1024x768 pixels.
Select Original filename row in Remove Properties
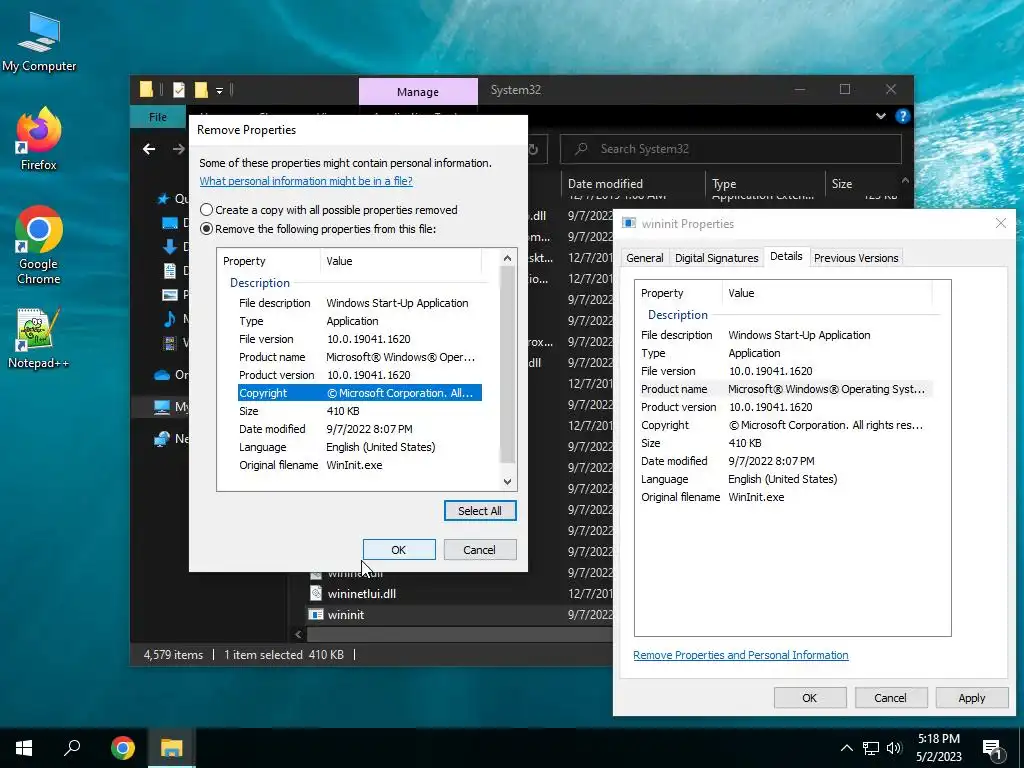(x=360, y=465)
